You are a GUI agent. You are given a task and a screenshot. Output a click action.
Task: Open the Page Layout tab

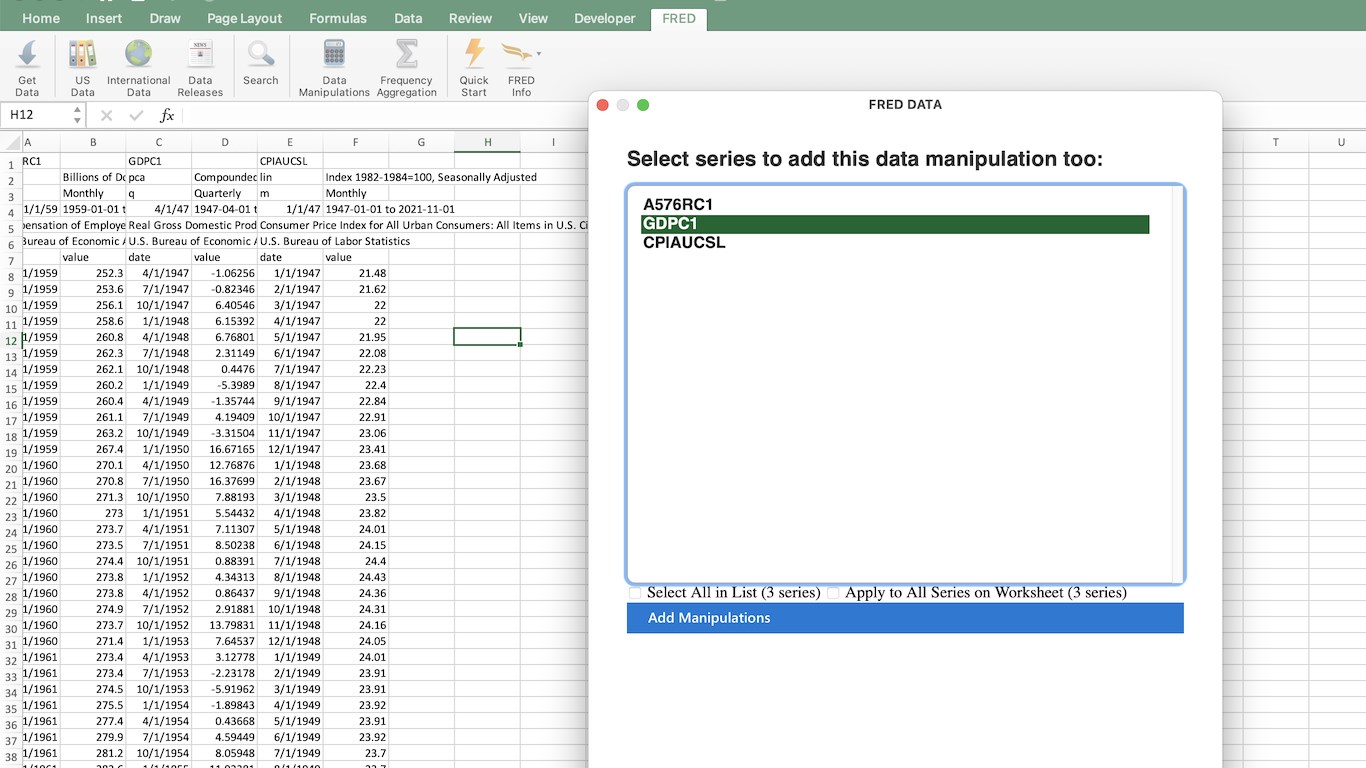pos(244,18)
